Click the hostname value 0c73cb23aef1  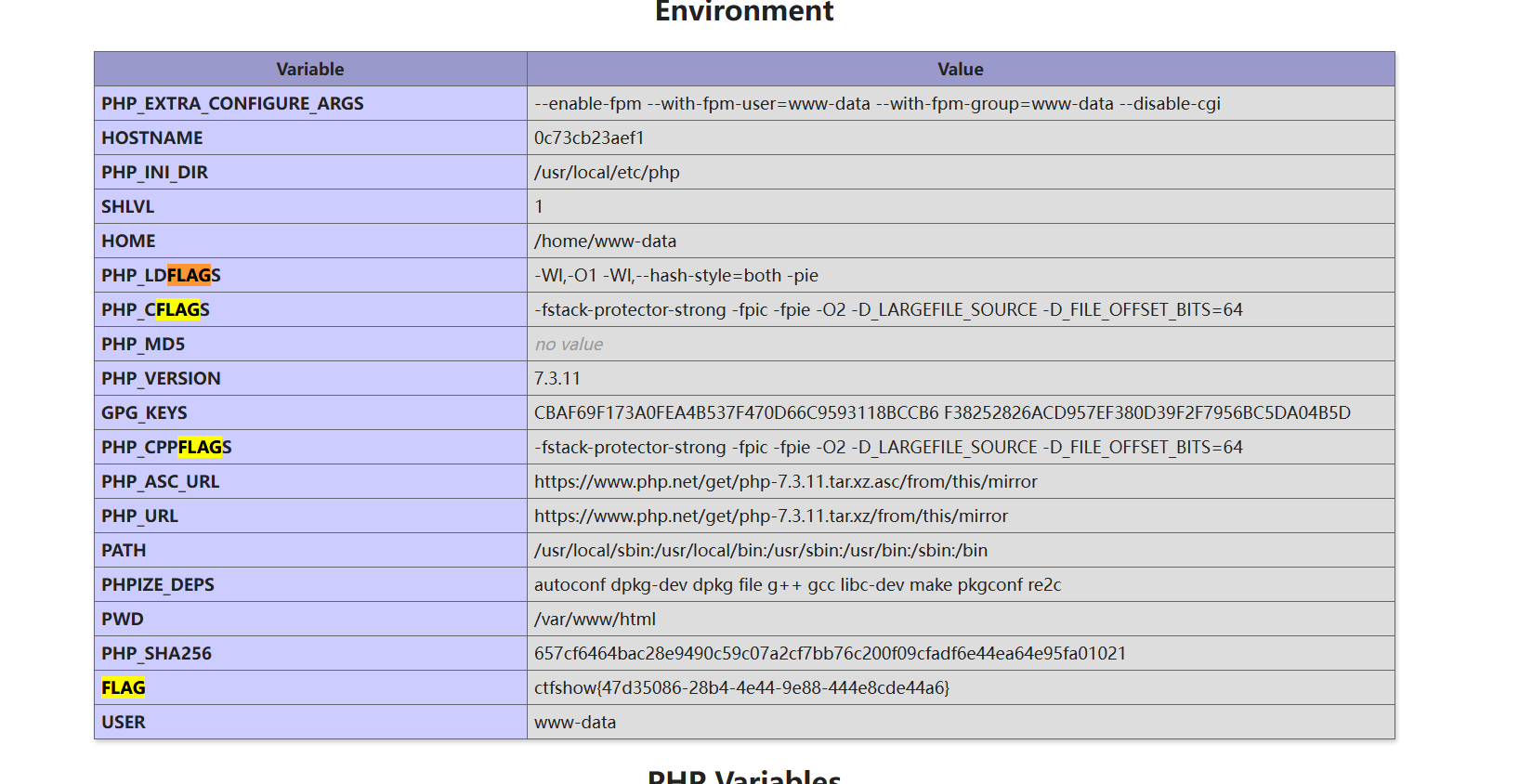[x=589, y=138]
